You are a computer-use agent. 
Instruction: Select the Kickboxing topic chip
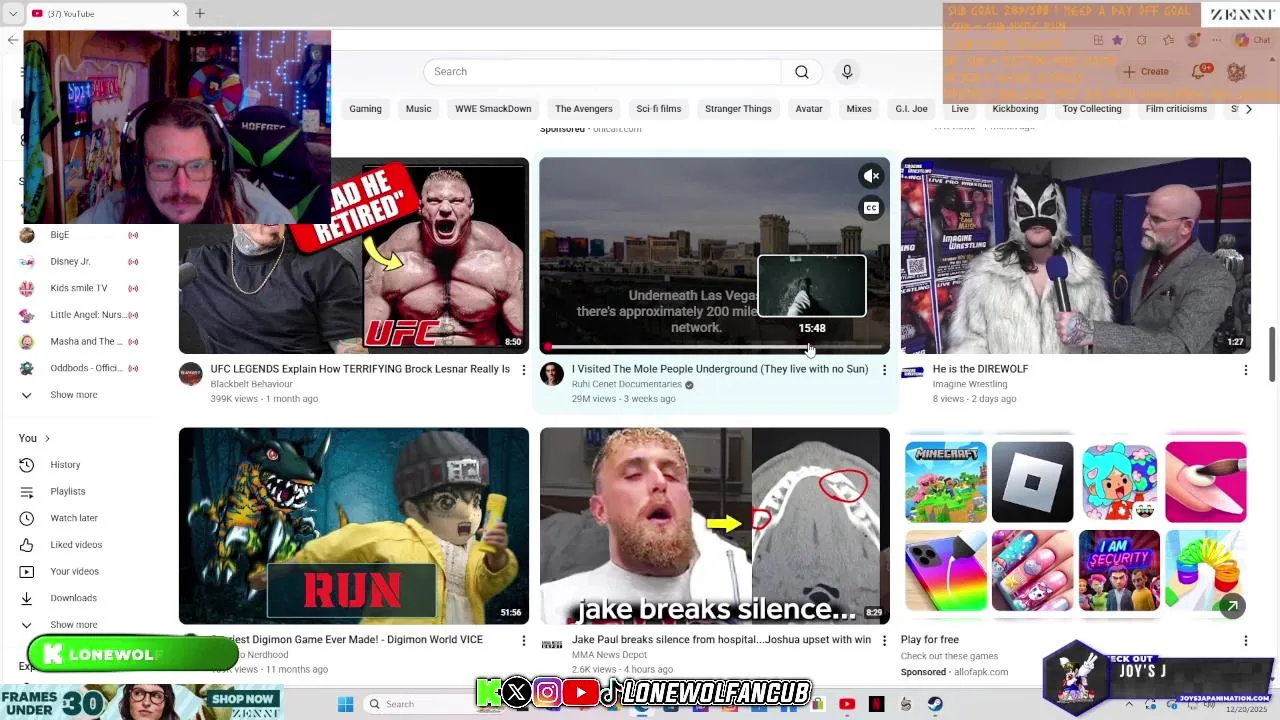(x=1015, y=109)
